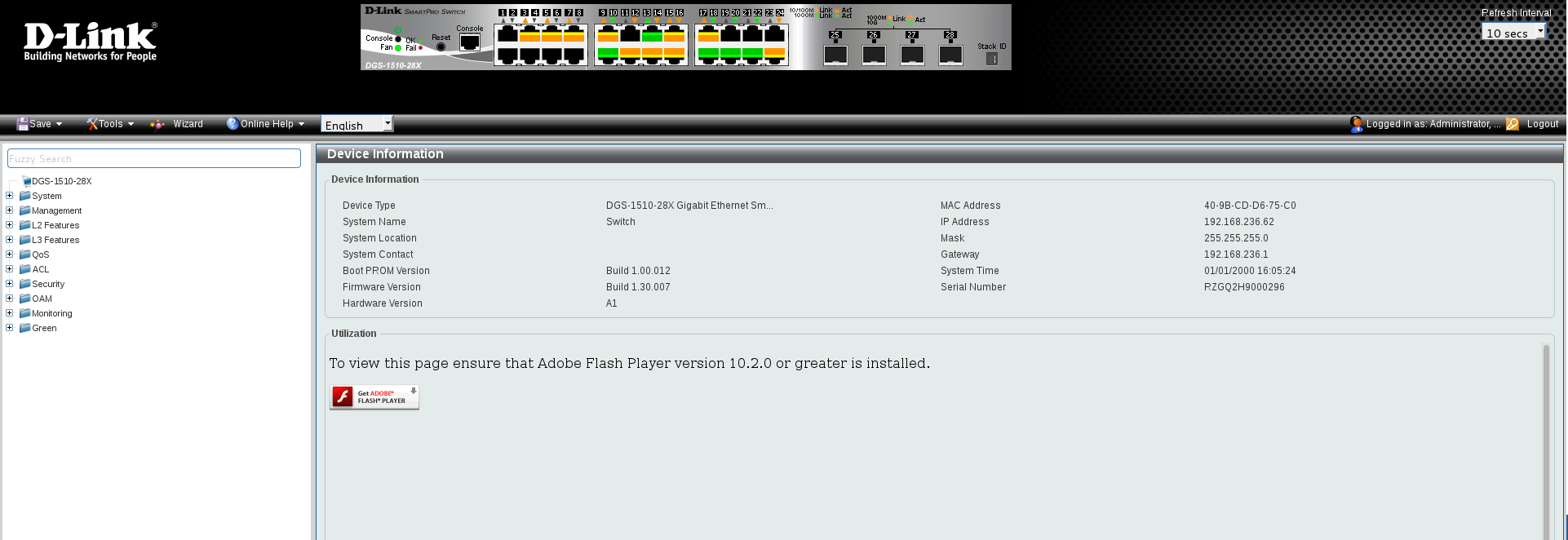Click the Get Adobe Flash Player badge

pos(374,397)
